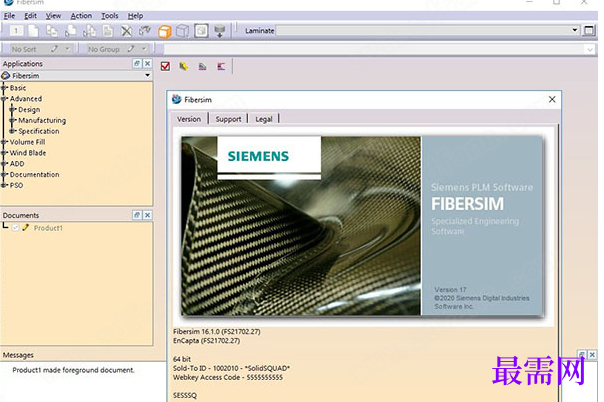Click the "Product1 made foreground document." message

pyautogui.click(x=73, y=370)
